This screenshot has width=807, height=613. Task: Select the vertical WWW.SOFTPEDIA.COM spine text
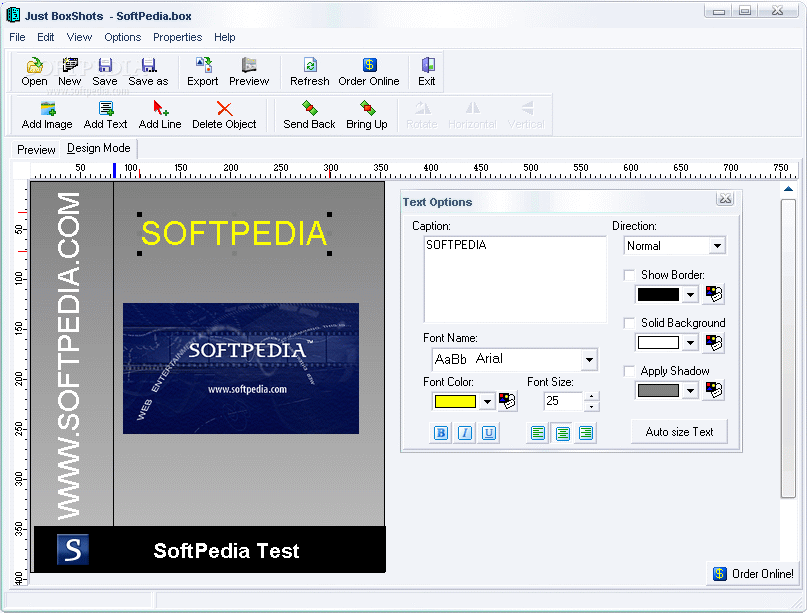pyautogui.click(x=68, y=356)
